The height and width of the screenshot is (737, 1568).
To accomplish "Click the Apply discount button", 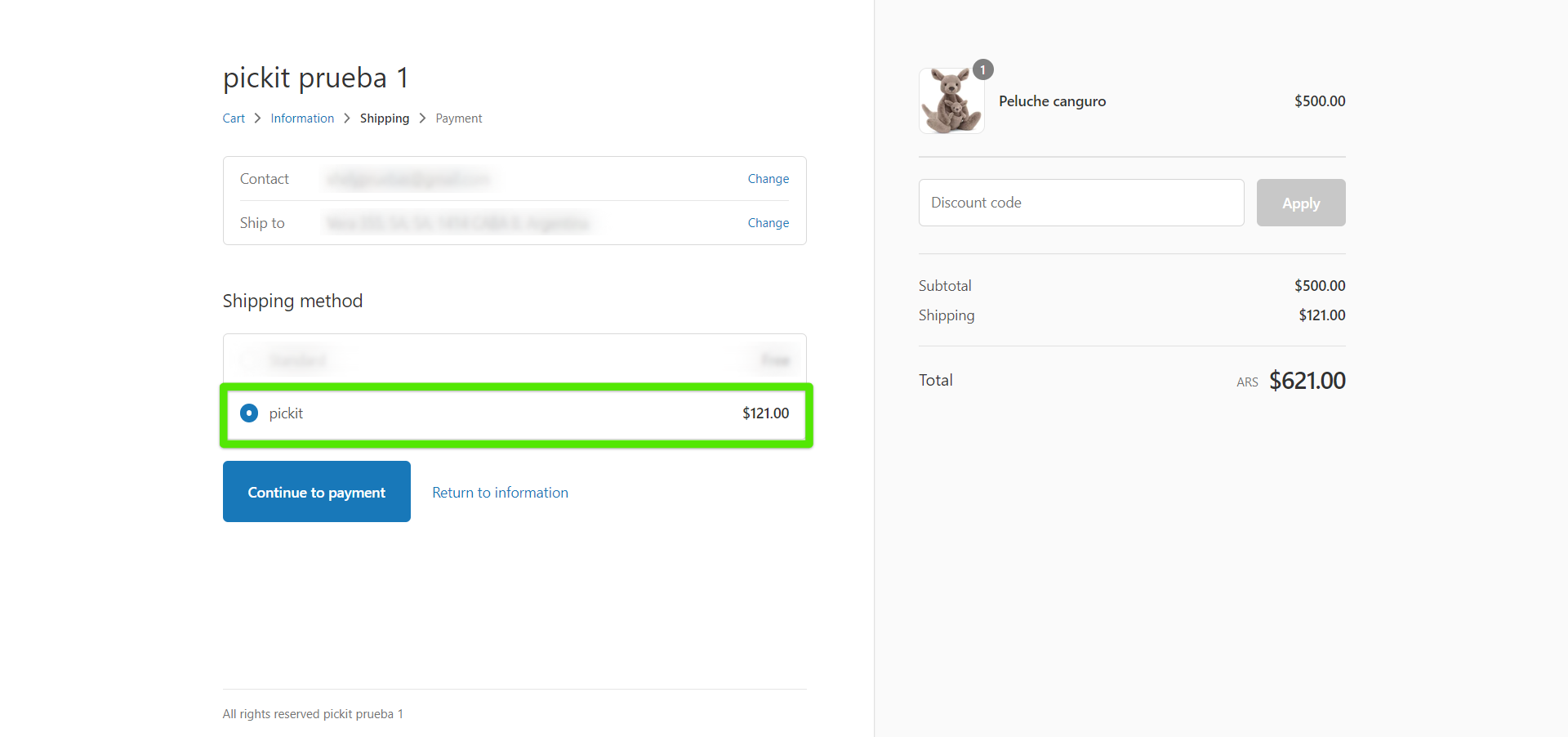I will coord(1300,203).
